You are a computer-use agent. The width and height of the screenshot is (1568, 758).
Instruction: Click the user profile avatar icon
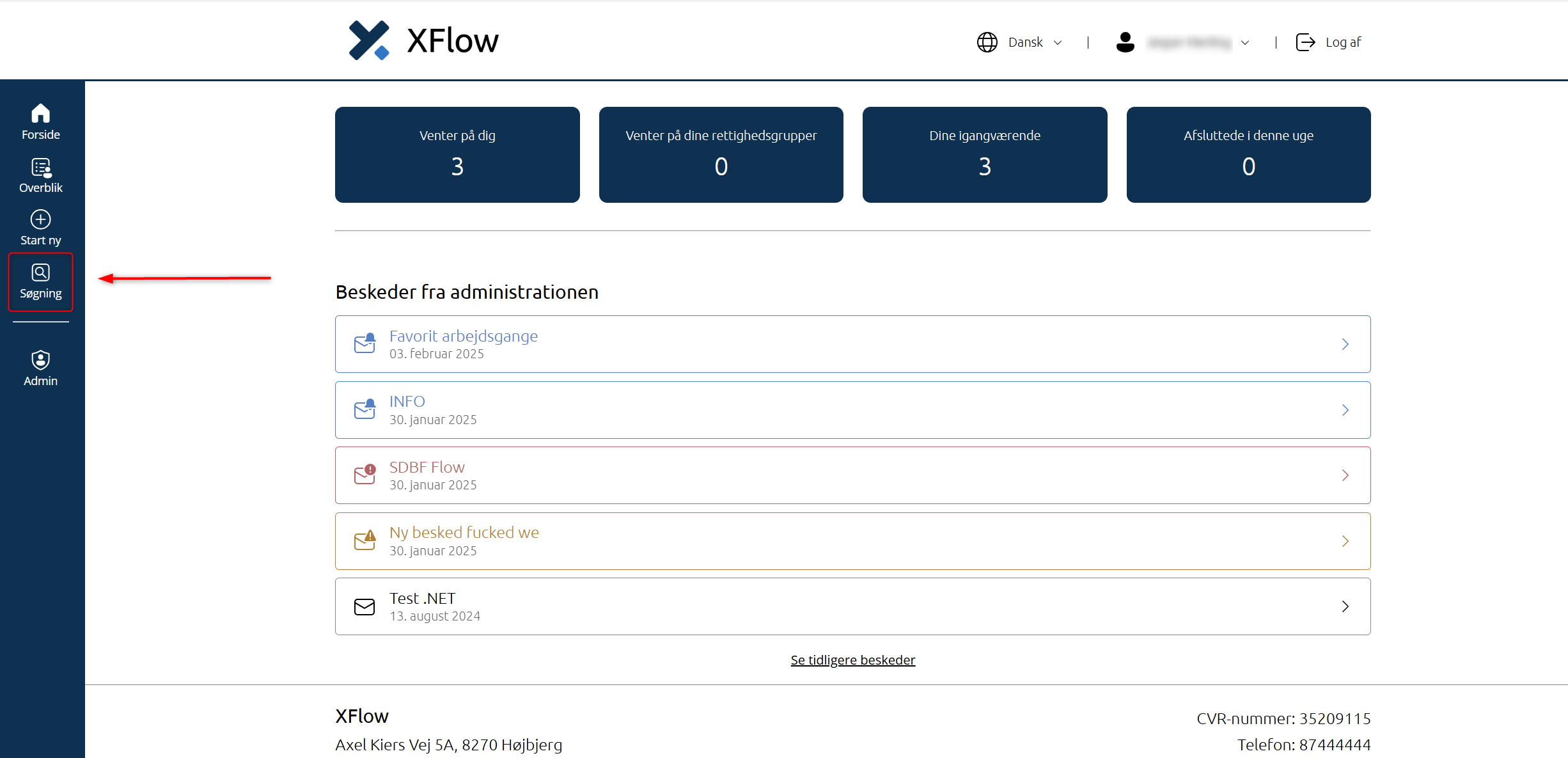(x=1125, y=42)
